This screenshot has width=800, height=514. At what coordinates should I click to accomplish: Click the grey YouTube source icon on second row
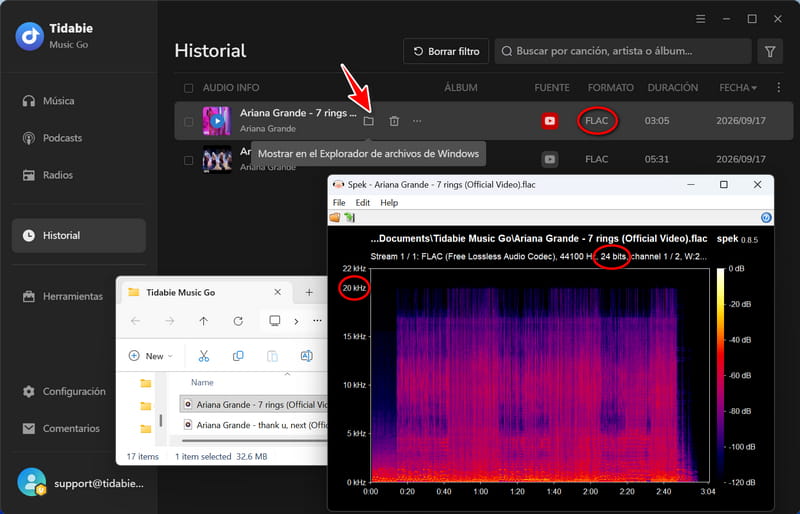549,159
